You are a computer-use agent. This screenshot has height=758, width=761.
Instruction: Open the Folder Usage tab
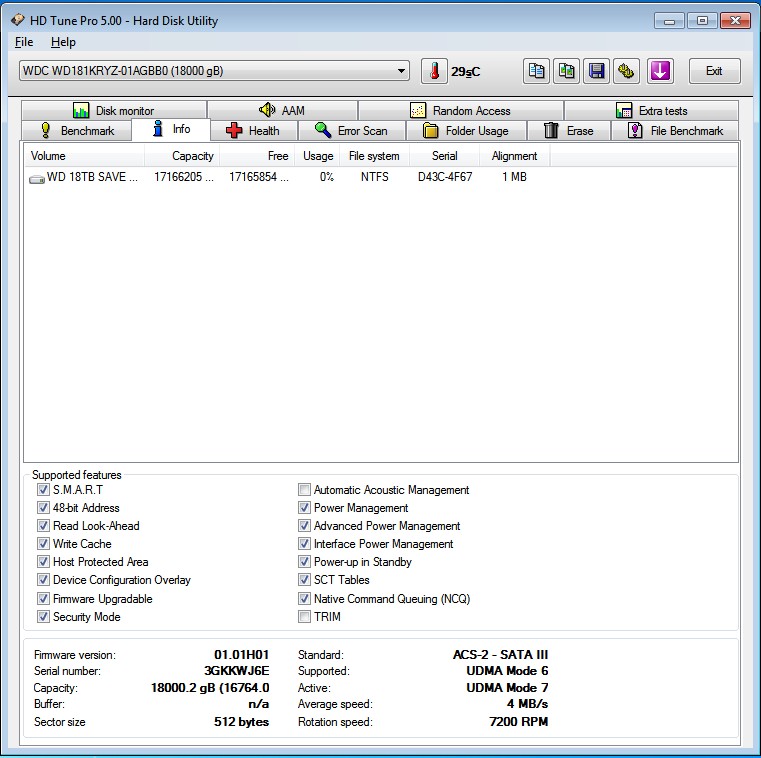coord(466,131)
